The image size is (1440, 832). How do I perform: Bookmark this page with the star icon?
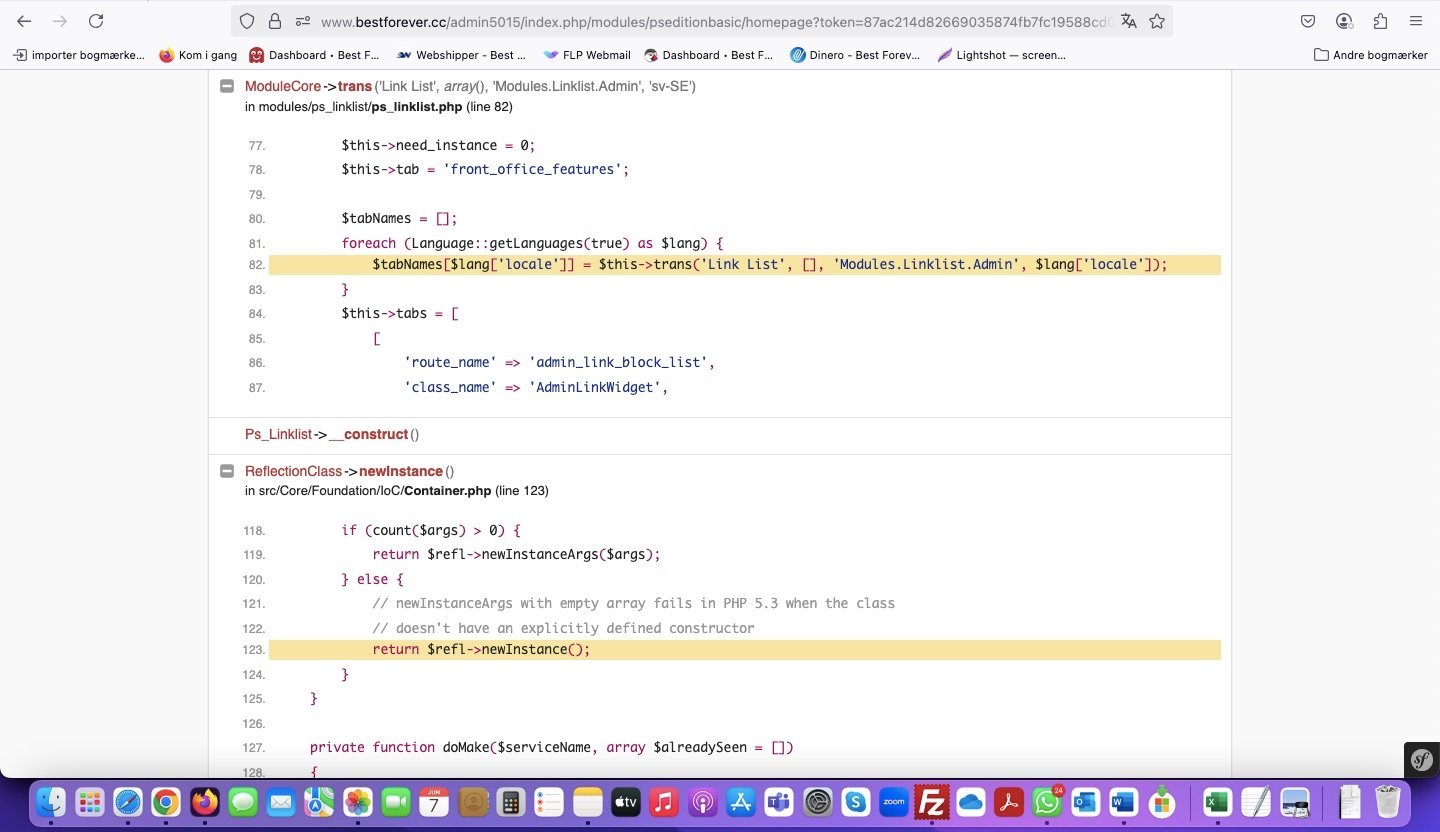tap(1157, 21)
